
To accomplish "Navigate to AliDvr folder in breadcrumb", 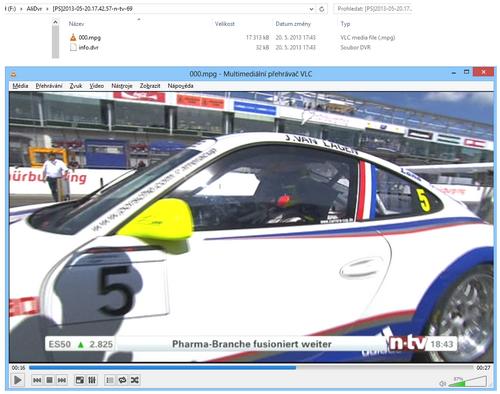I will pyautogui.click(x=34, y=9).
